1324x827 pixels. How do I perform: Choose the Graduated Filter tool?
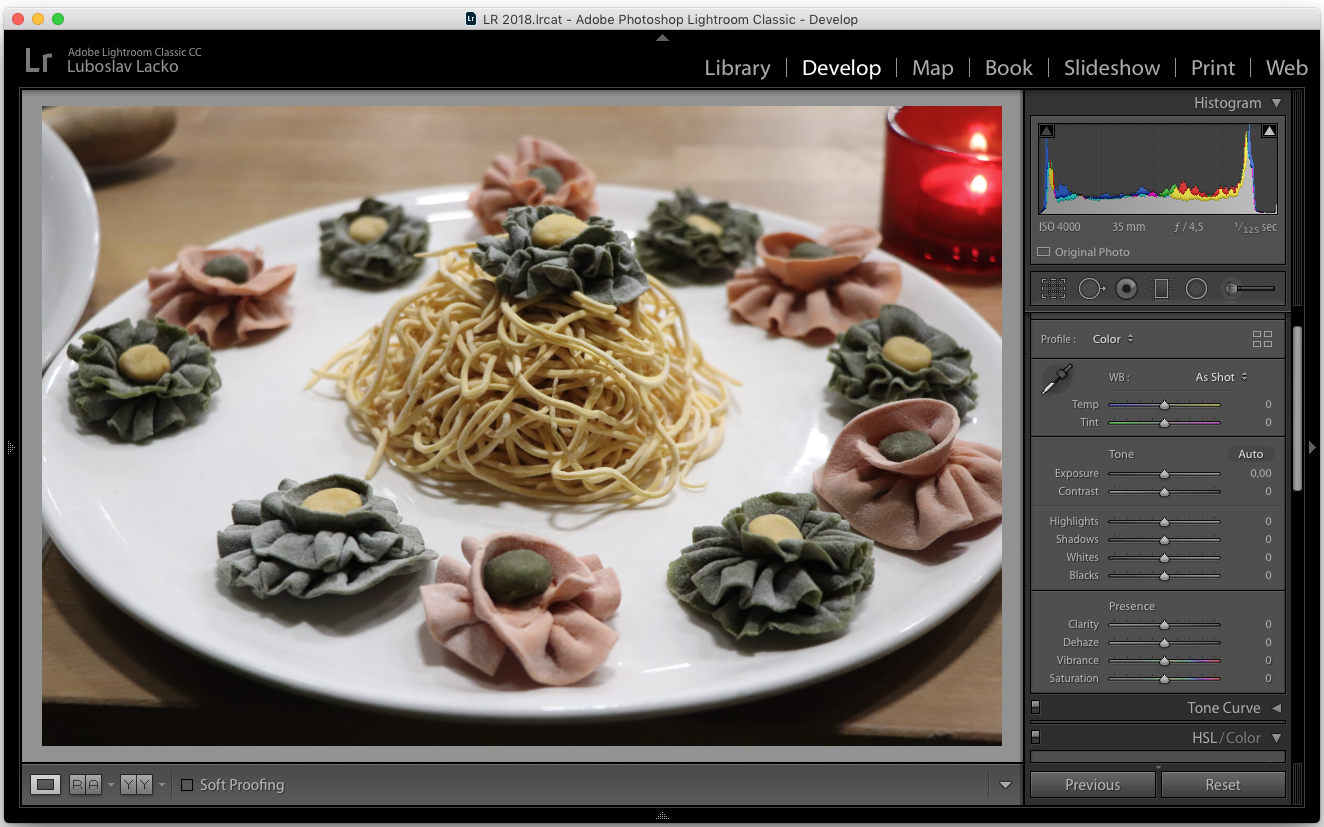click(1161, 289)
